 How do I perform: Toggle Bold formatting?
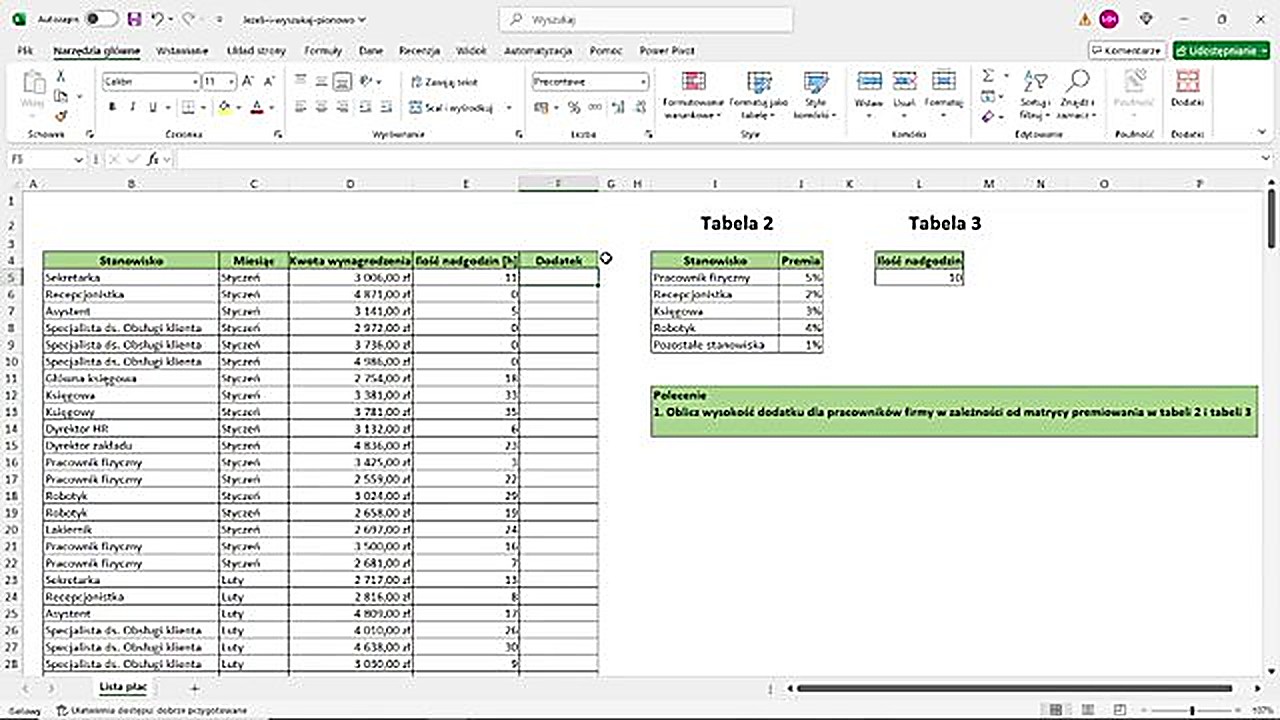[112, 107]
